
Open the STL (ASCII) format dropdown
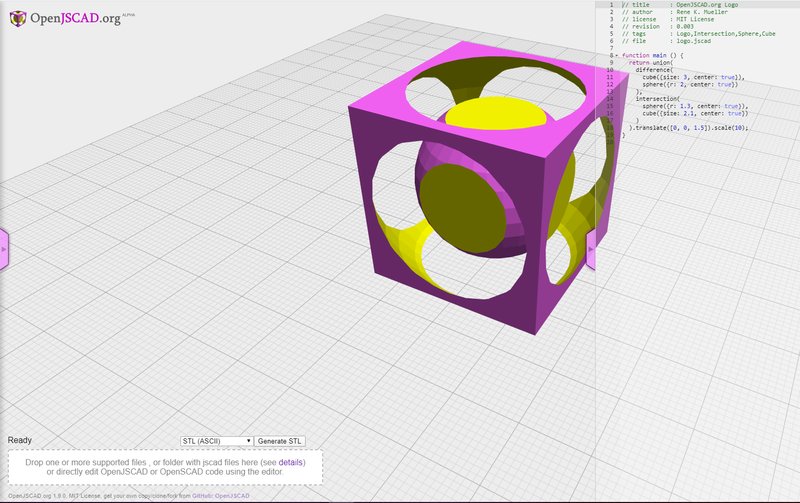[x=216, y=441]
